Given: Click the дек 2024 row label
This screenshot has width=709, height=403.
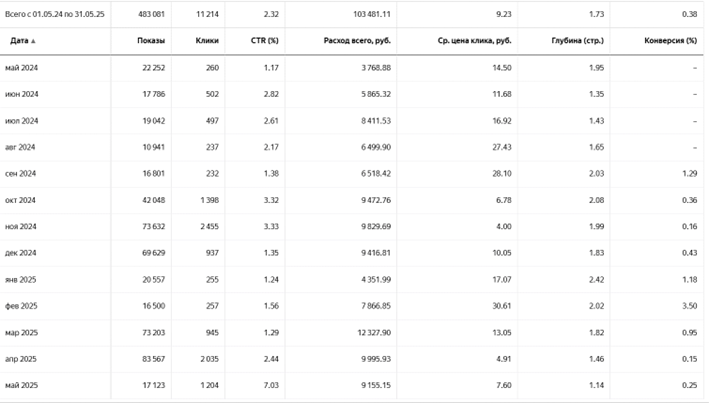Looking at the screenshot, I should (22, 252).
